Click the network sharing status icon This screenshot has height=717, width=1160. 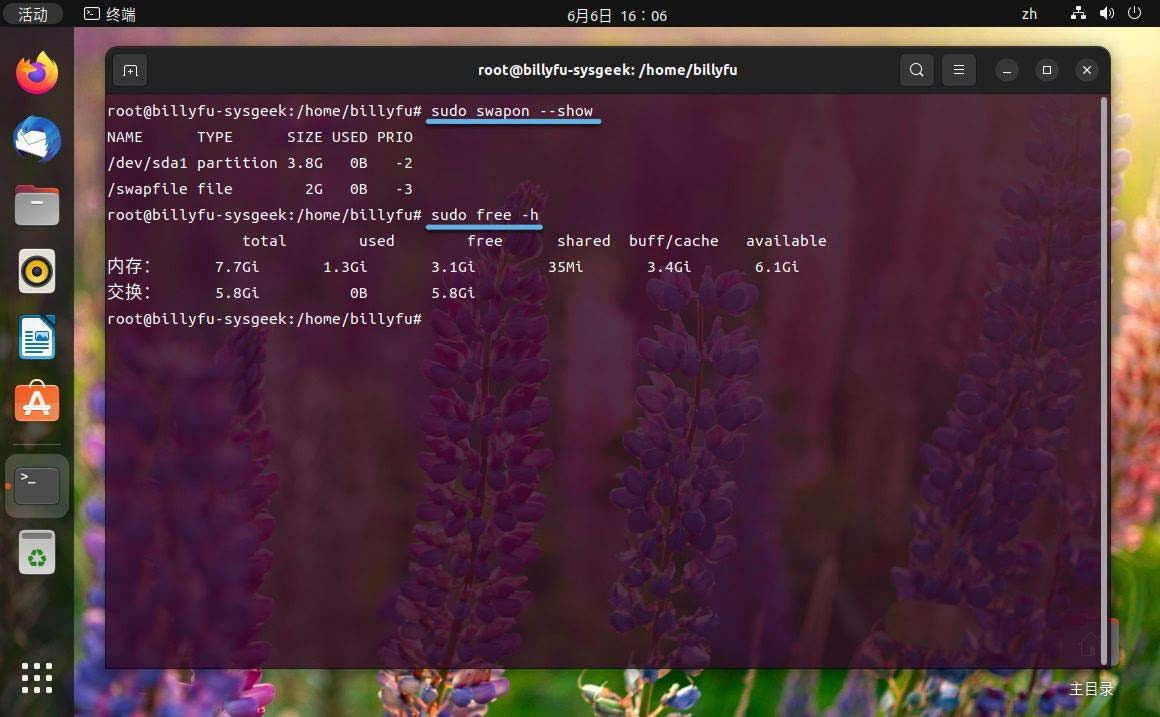(x=1078, y=14)
